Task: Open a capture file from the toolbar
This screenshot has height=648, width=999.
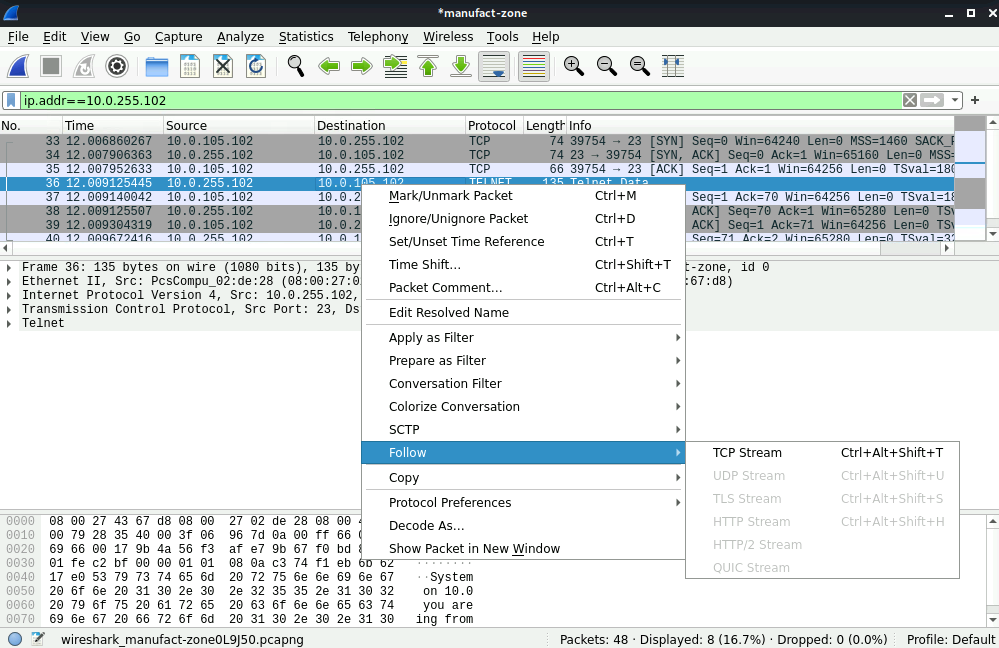Action: point(157,66)
